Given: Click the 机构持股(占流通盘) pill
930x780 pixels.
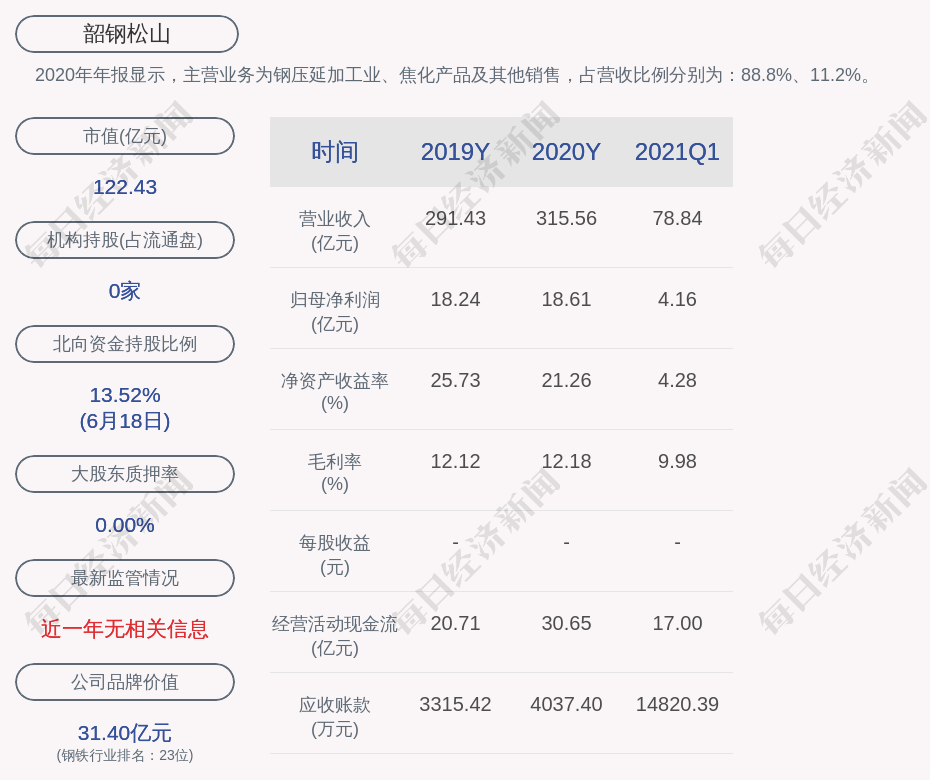Looking at the screenshot, I should (x=125, y=240).
